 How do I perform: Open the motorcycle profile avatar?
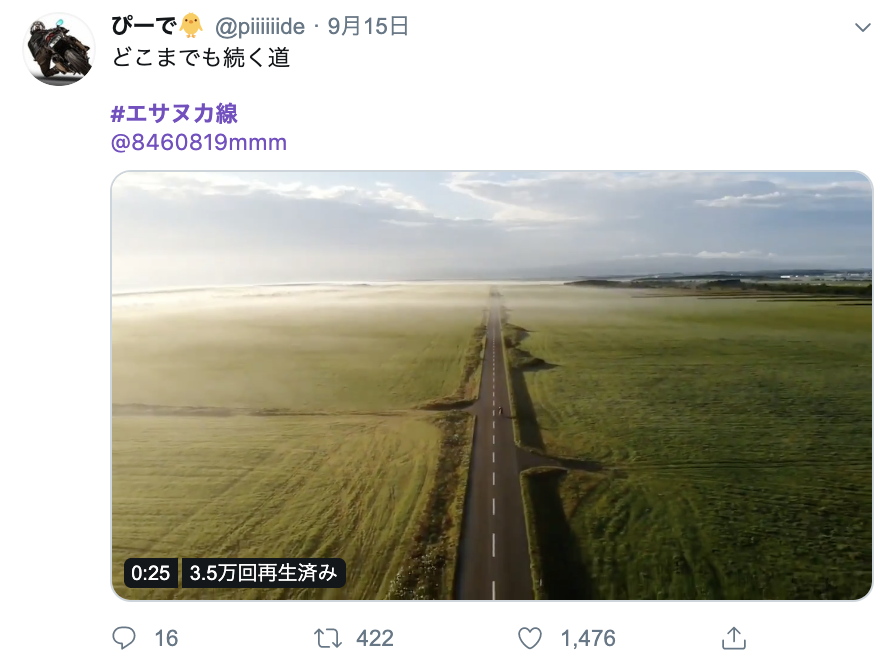[x=59, y=50]
